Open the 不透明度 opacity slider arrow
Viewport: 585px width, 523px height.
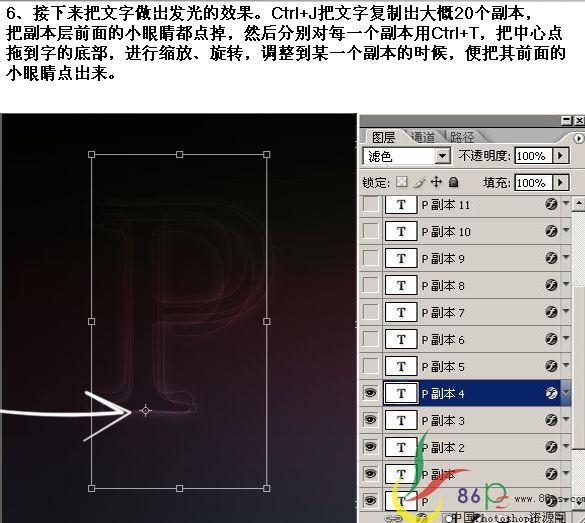(561, 155)
